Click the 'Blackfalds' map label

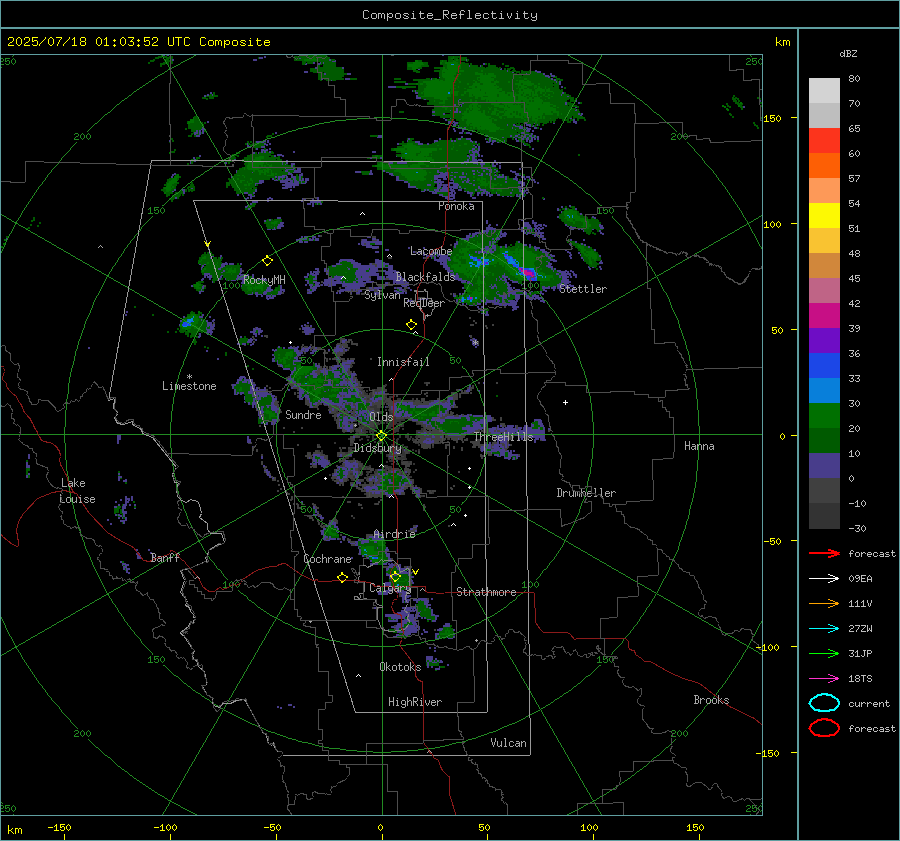(425, 277)
